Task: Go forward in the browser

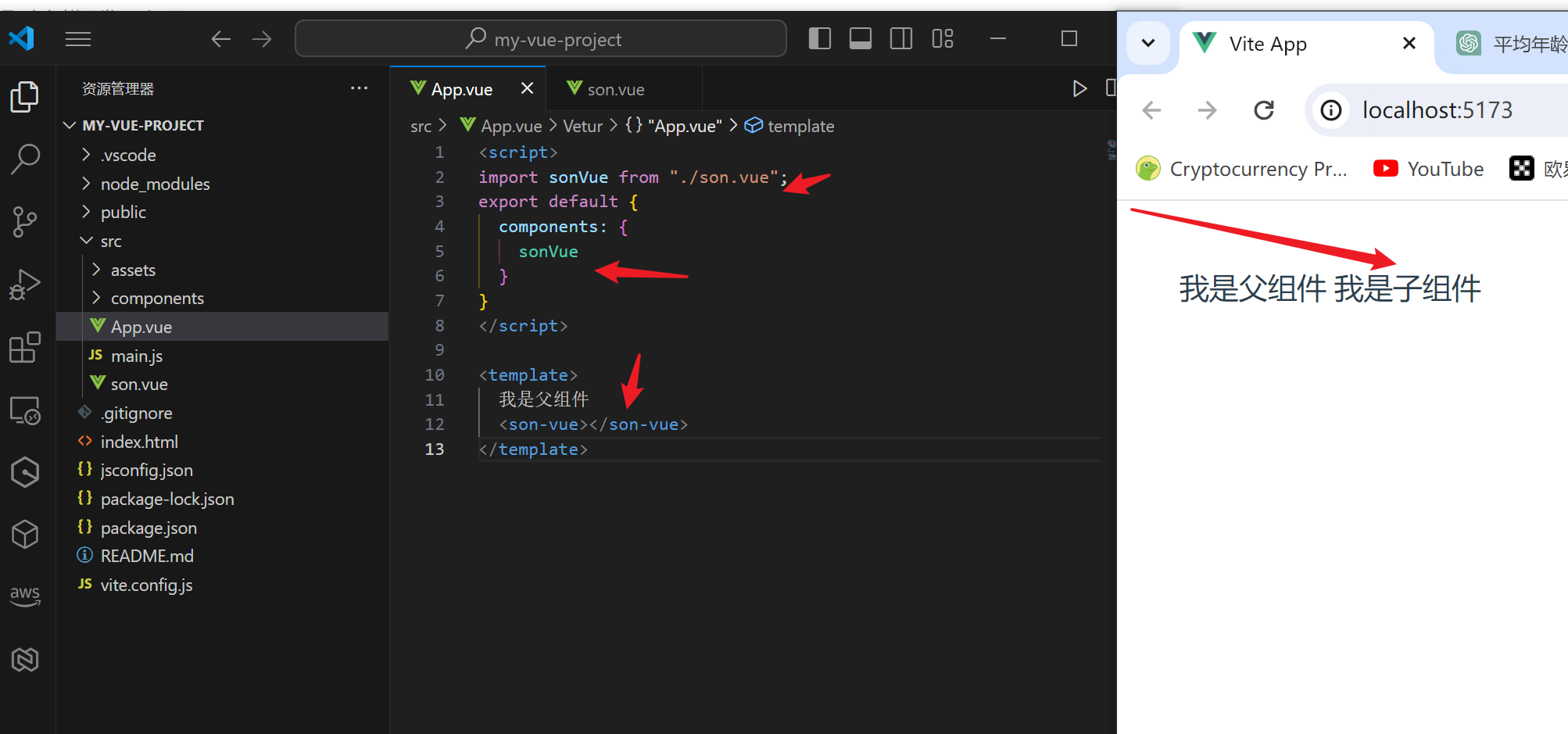Action: pyautogui.click(x=1208, y=110)
